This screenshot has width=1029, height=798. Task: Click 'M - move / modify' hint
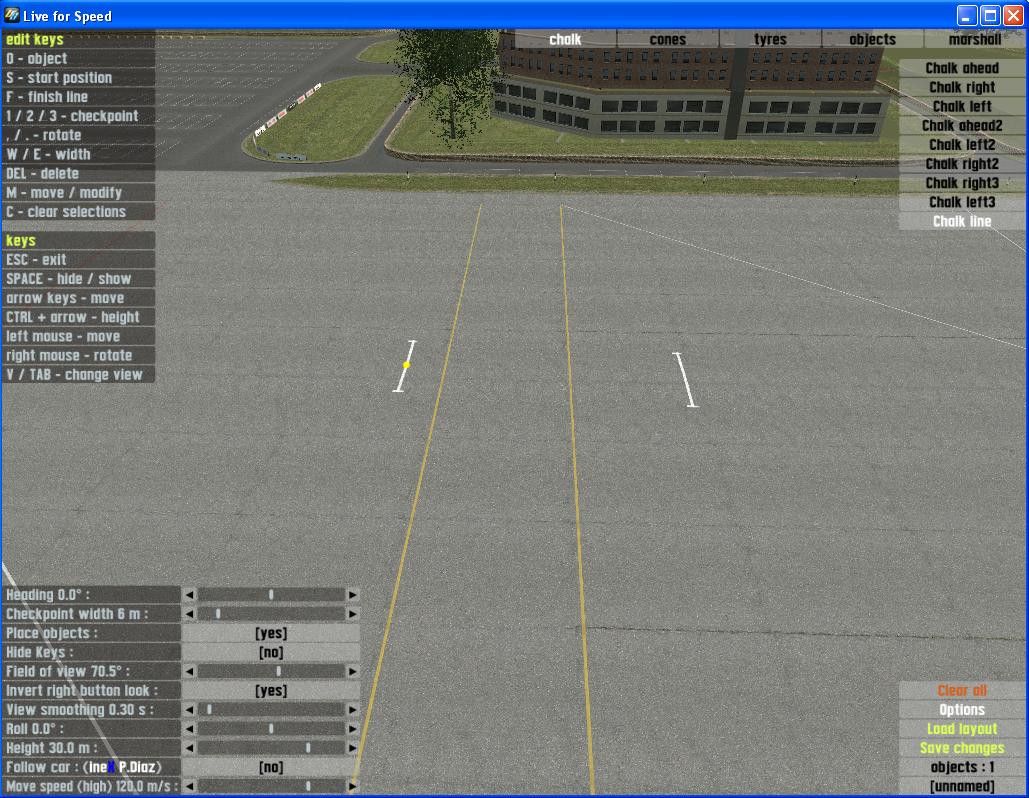click(x=79, y=193)
